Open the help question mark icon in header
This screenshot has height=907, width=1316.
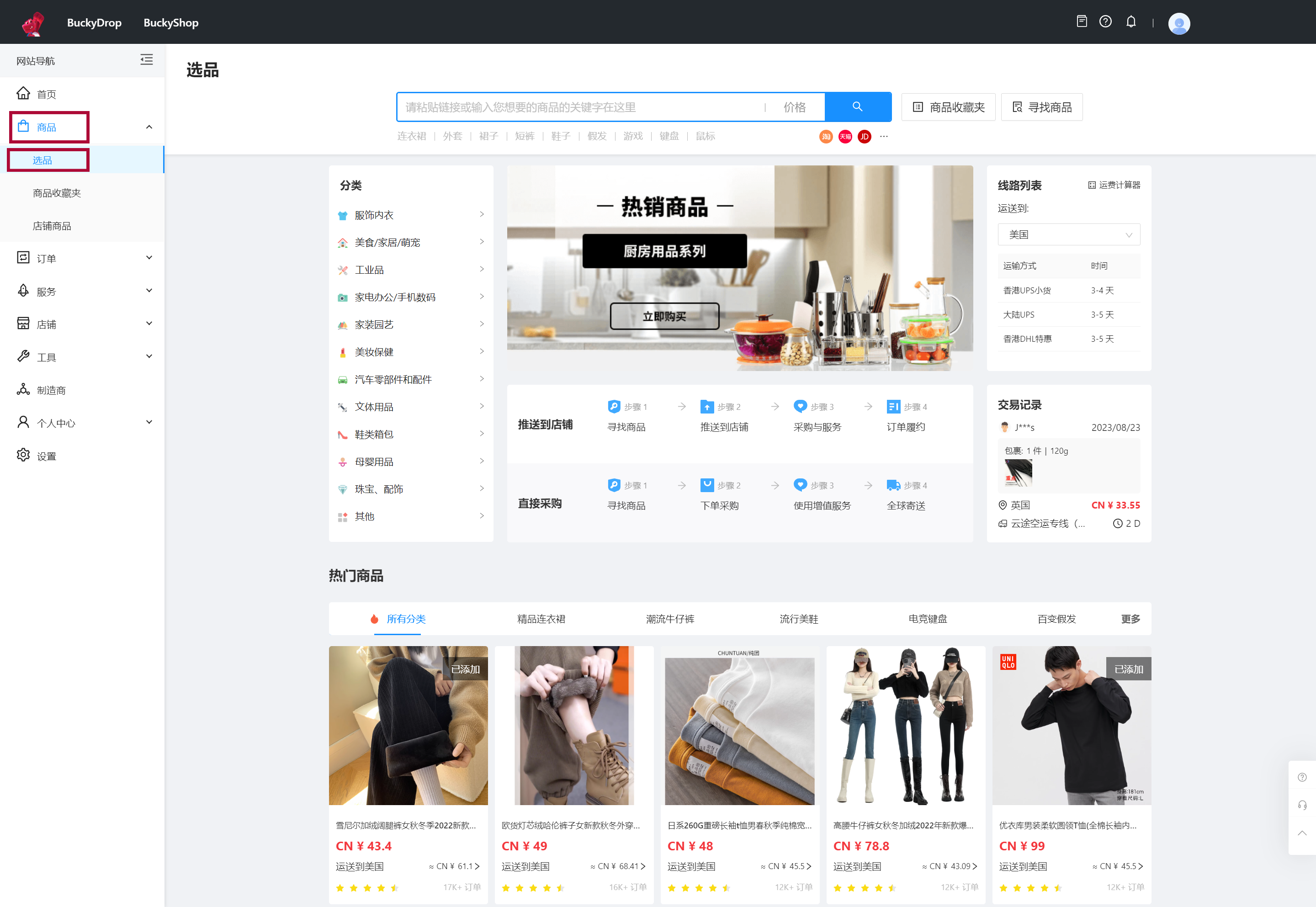point(1105,21)
